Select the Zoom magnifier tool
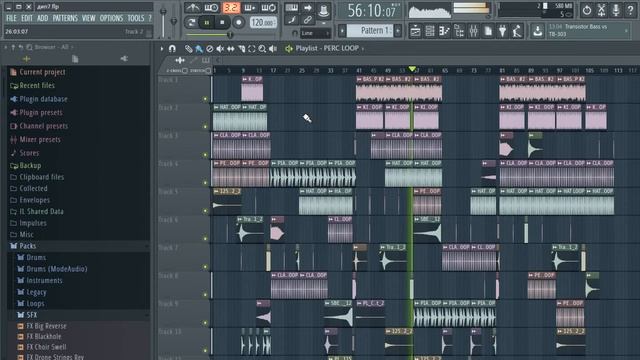Image resolution: width=640 pixels, height=360 pixels. (x=262, y=49)
